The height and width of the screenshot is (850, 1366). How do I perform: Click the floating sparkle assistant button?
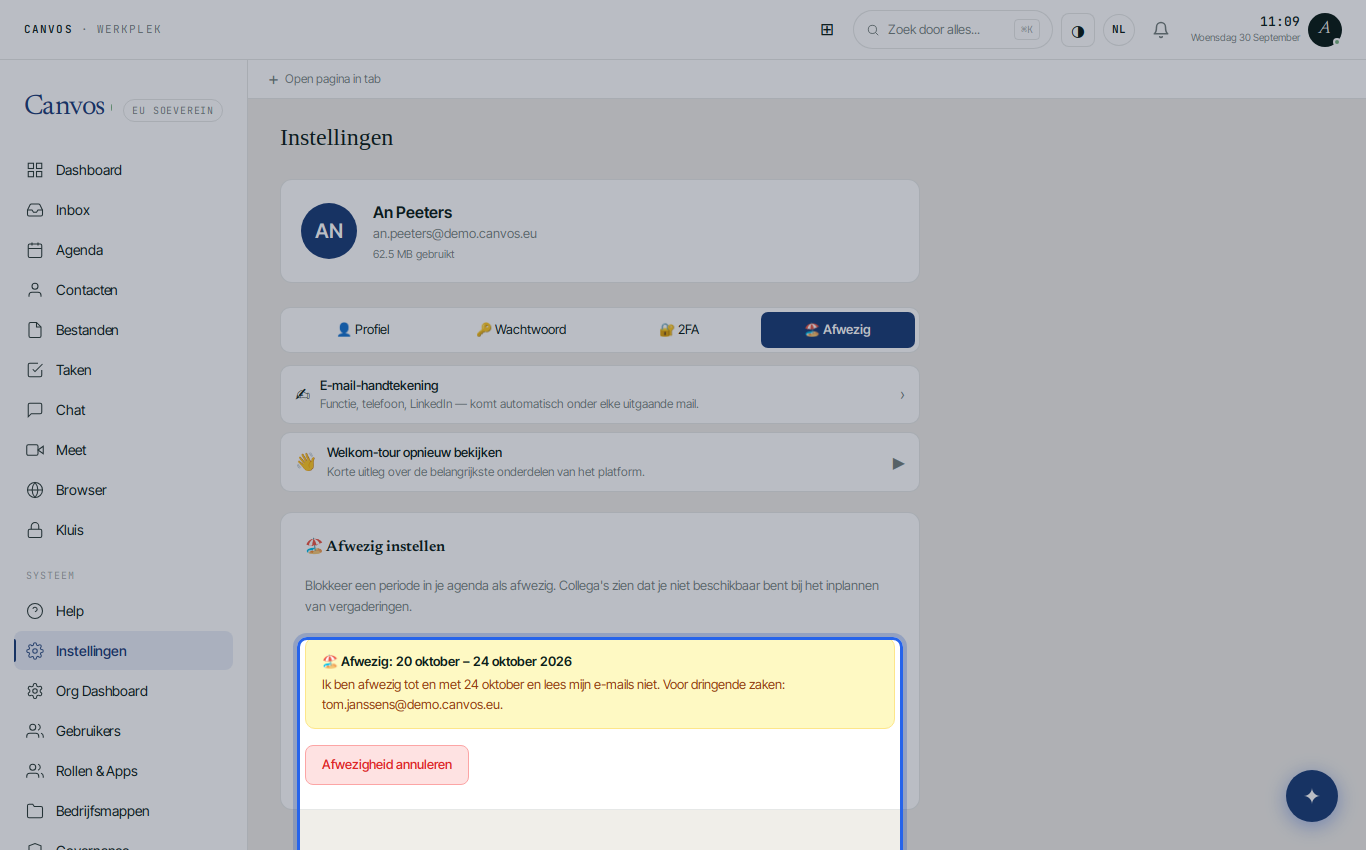1312,796
